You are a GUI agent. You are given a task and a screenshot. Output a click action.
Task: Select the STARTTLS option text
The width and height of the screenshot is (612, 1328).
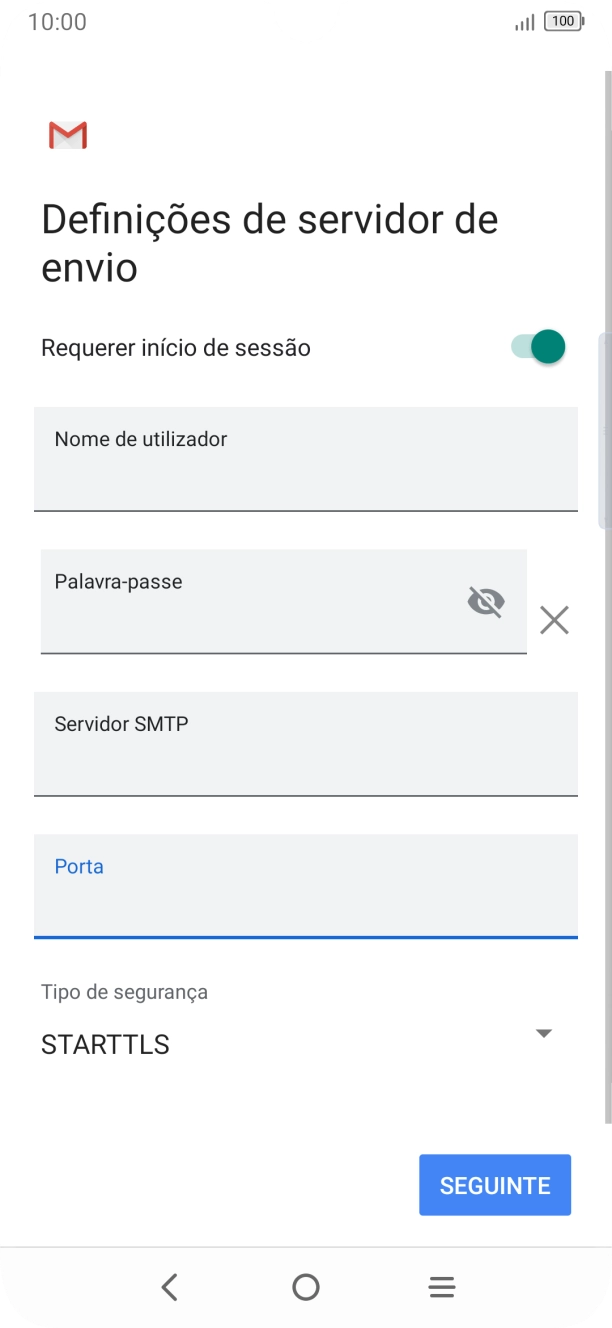click(103, 1044)
